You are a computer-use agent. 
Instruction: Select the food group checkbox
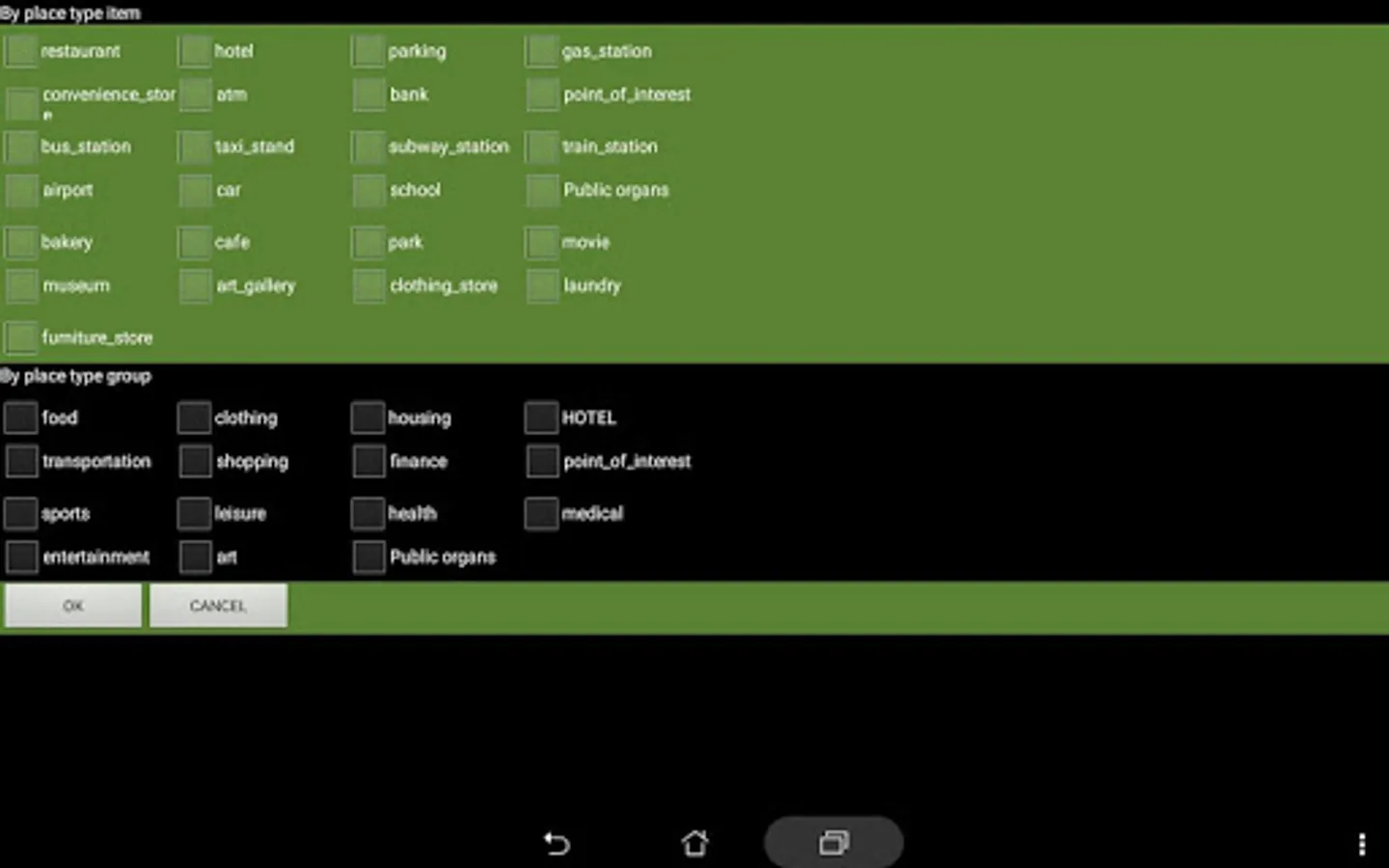(21, 418)
